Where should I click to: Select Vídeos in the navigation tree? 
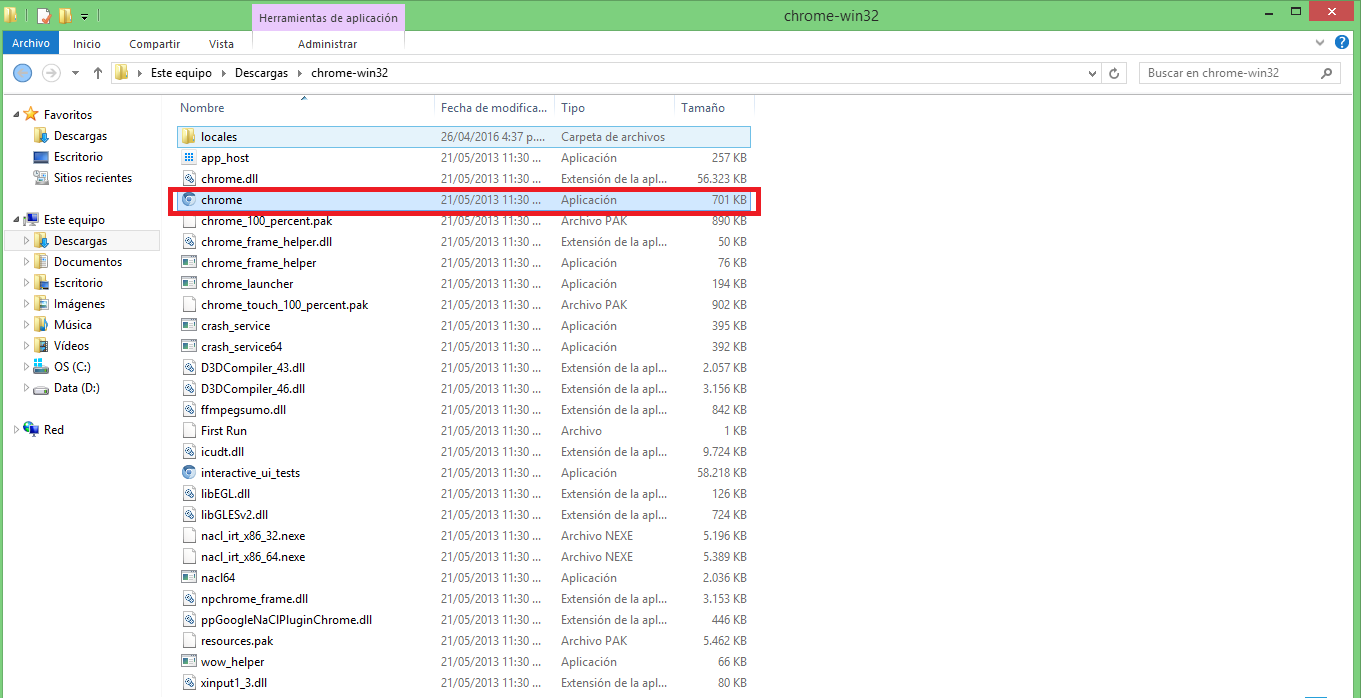click(x=71, y=346)
